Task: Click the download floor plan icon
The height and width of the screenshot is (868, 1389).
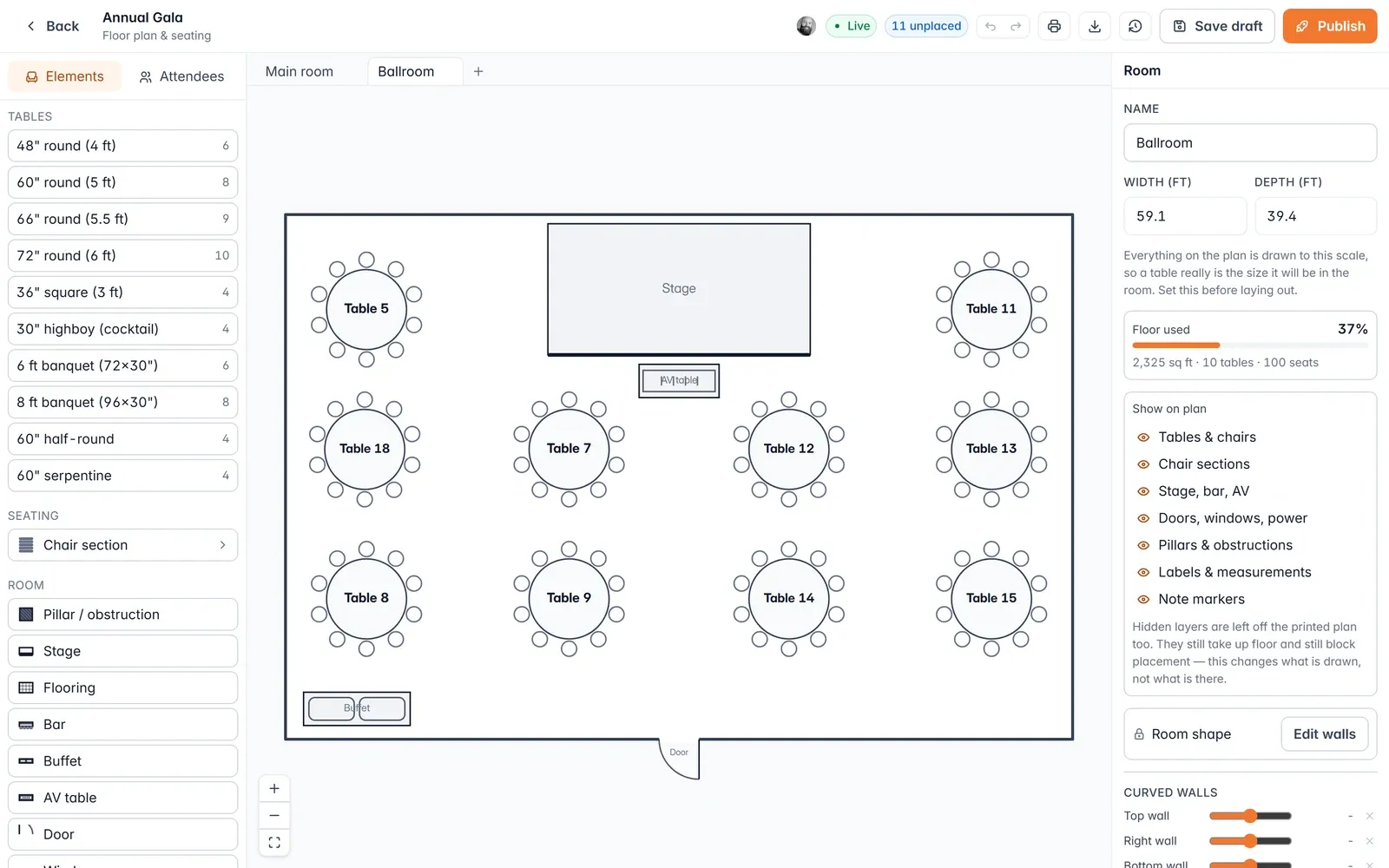Action: pyautogui.click(x=1095, y=26)
